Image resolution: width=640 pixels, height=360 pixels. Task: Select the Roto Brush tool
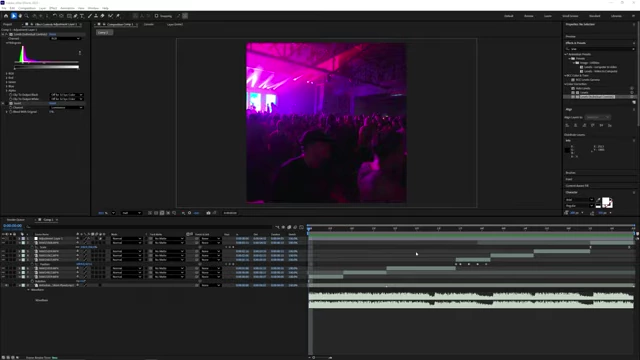click(x=110, y=16)
